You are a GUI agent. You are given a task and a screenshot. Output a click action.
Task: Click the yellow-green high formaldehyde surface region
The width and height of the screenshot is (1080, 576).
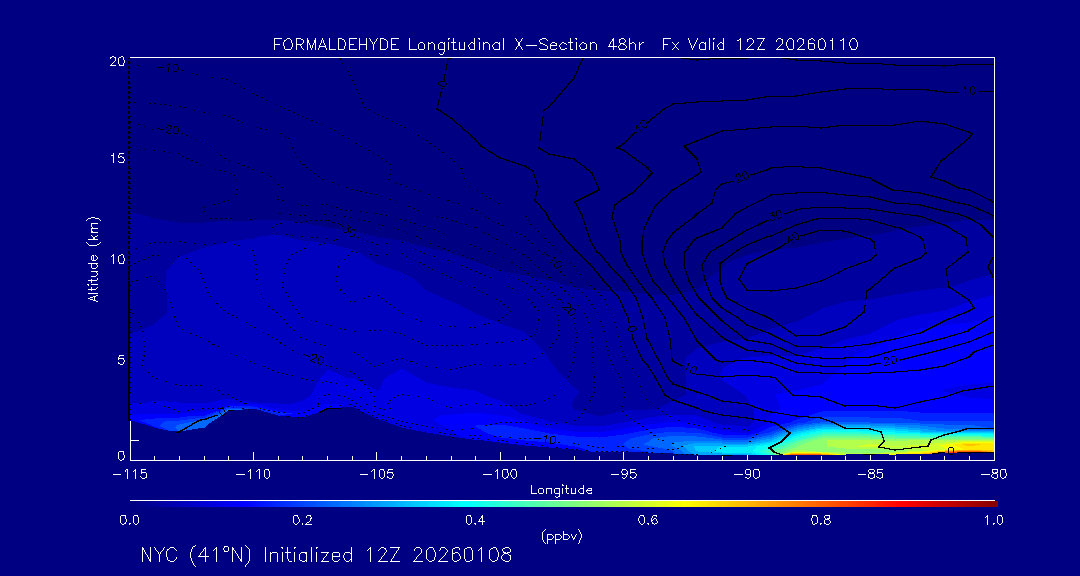[830, 440]
